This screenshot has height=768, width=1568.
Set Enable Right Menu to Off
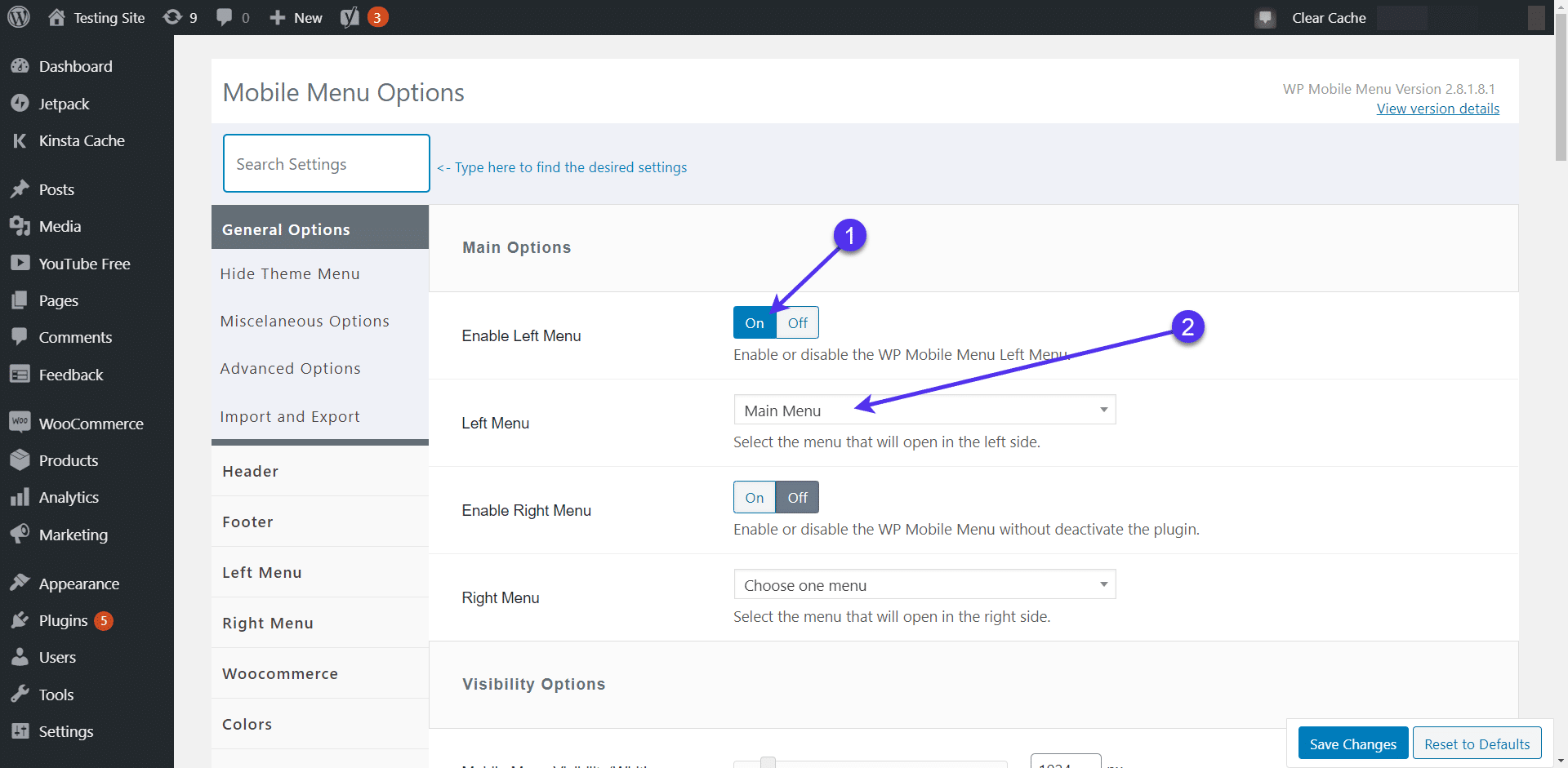pos(797,498)
